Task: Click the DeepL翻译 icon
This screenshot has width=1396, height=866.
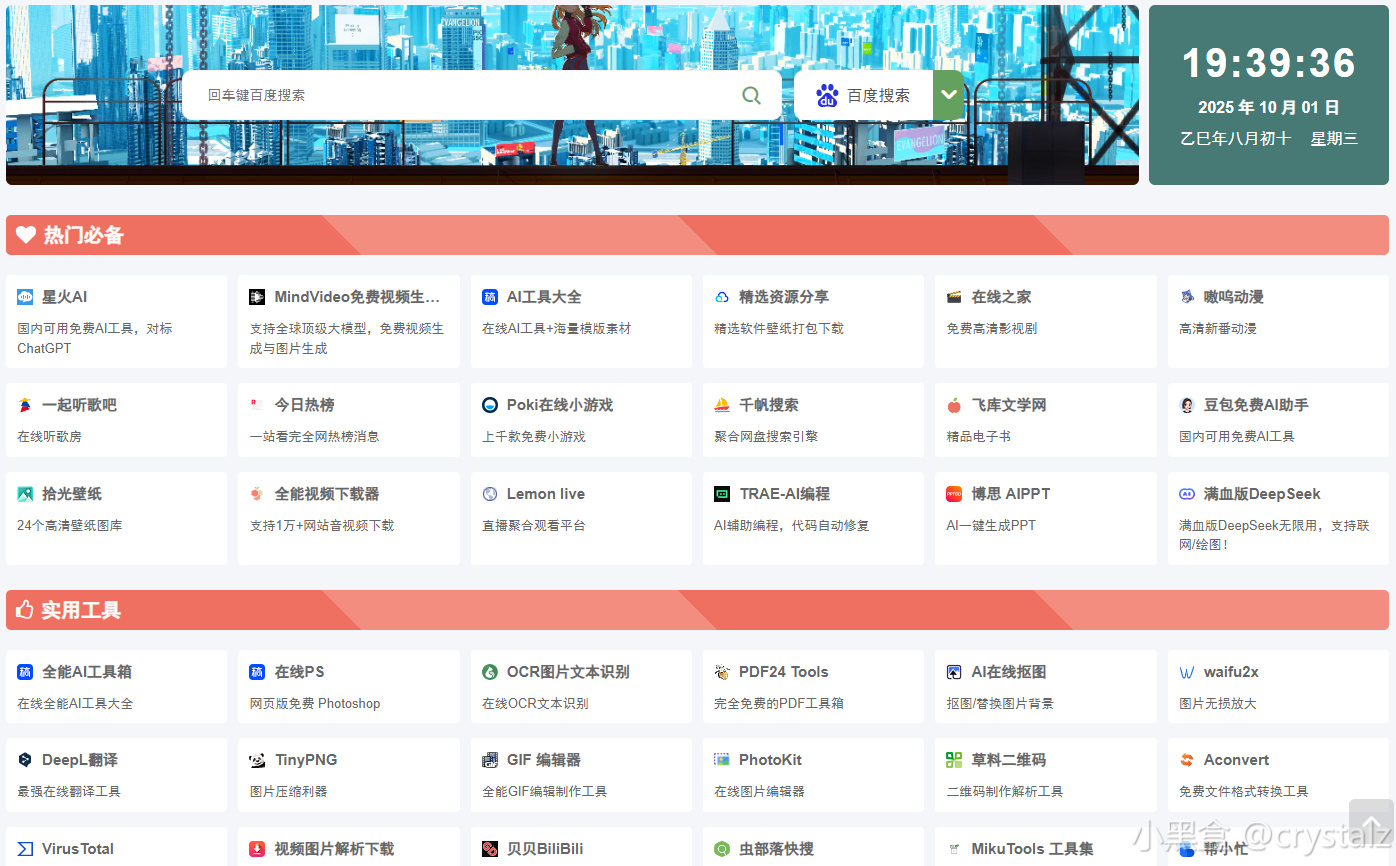Action: [25, 760]
